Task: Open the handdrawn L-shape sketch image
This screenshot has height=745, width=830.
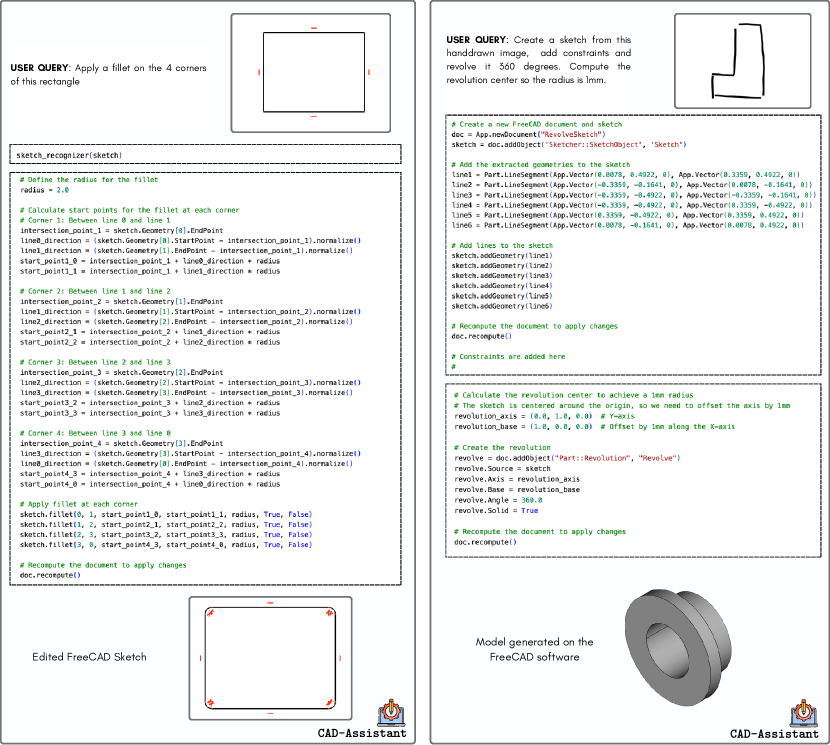Action: pos(743,61)
